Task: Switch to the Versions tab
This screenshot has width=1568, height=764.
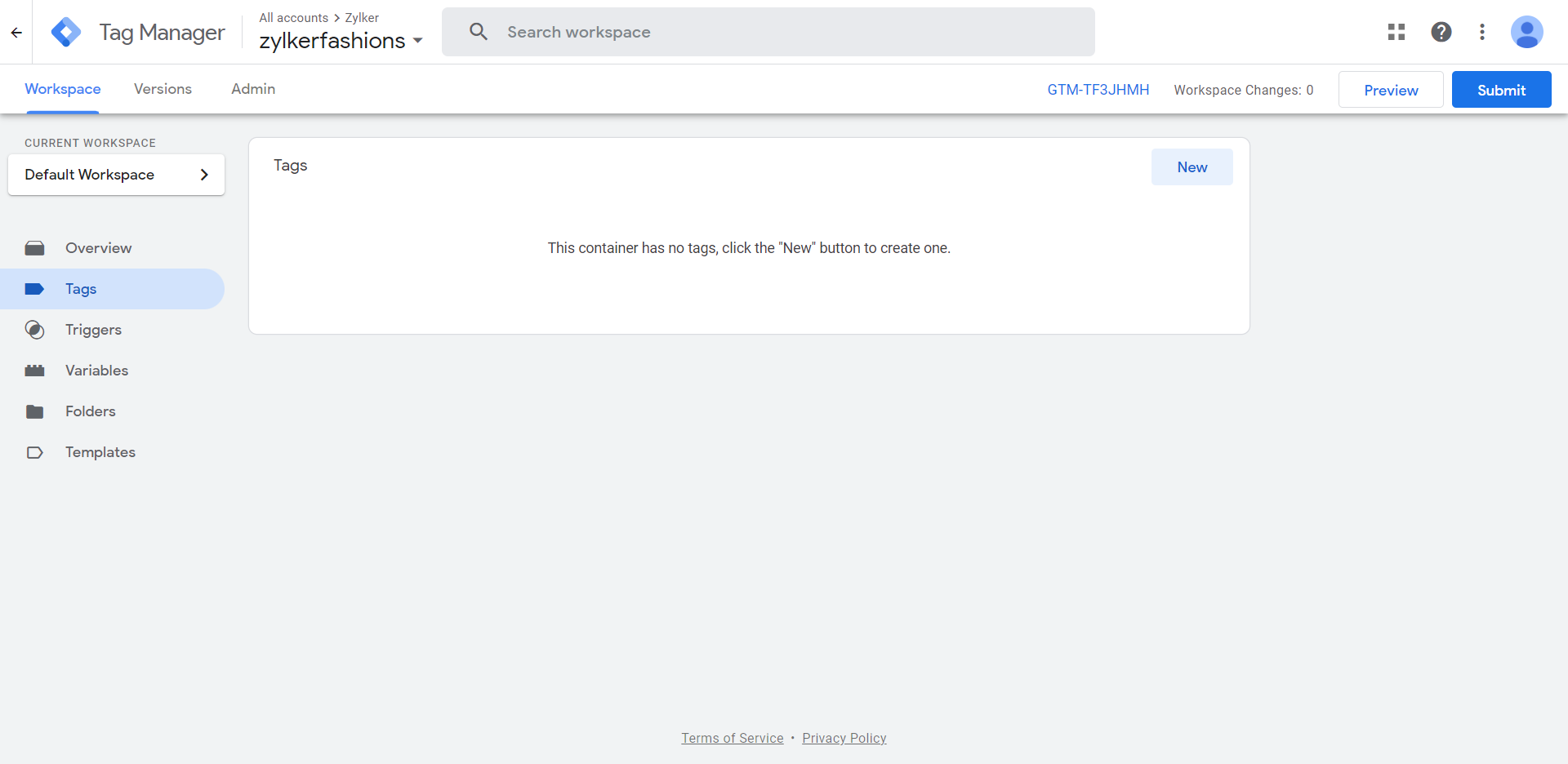Action: coord(163,89)
